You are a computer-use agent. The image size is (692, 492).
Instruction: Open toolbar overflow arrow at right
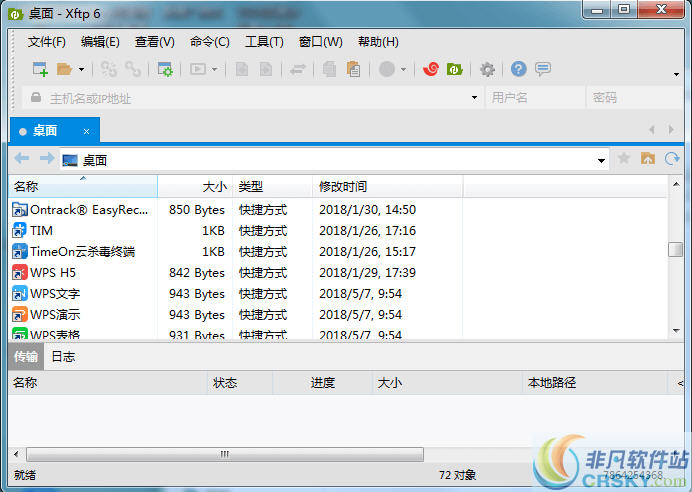click(676, 74)
